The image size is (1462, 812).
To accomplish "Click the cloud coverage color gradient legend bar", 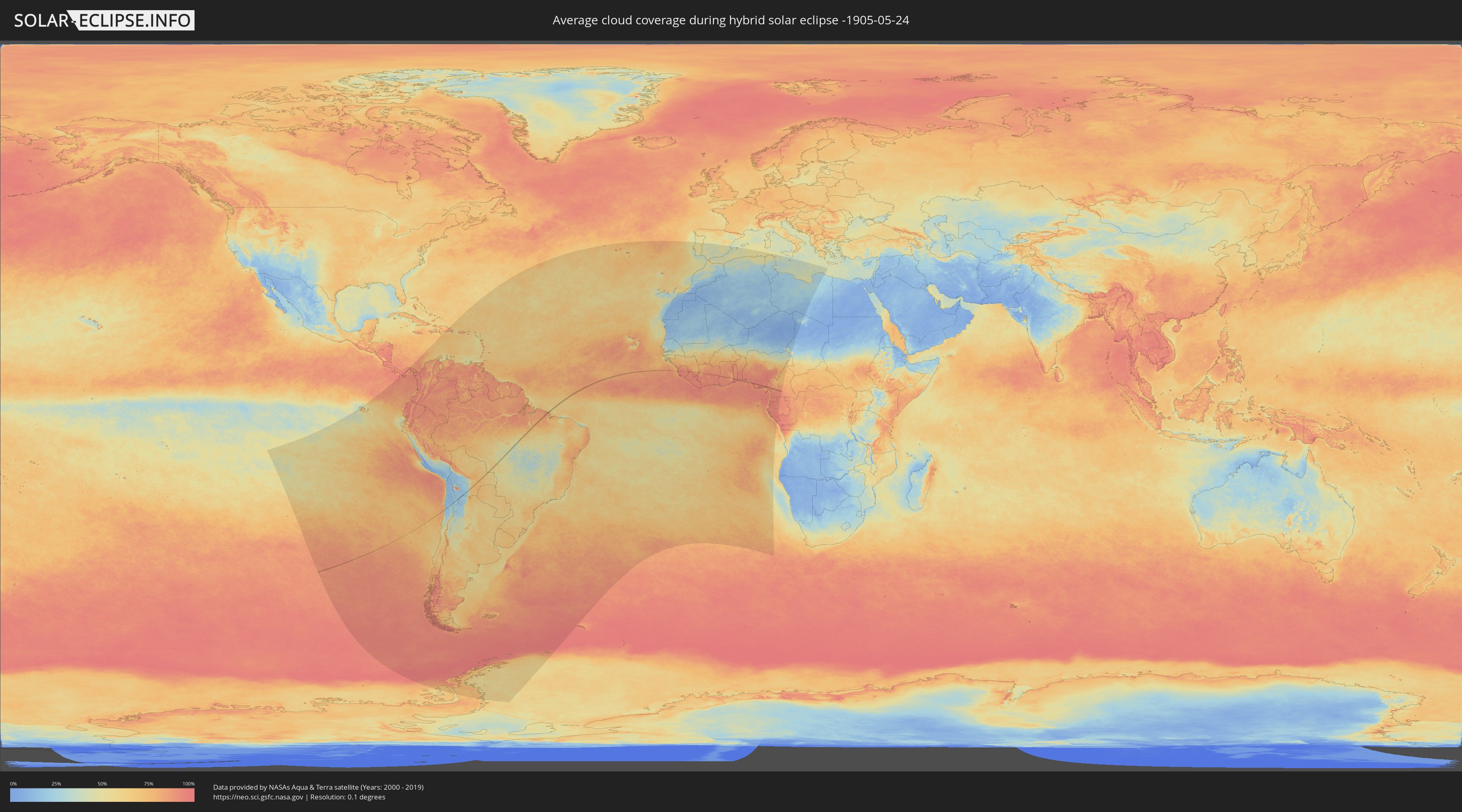I will point(102,795).
